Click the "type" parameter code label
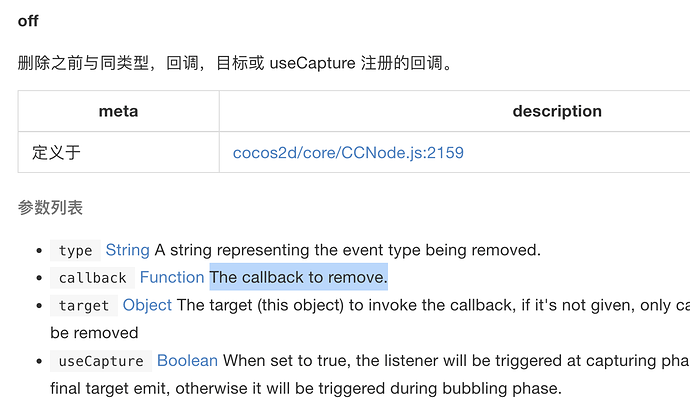This screenshot has height=409, width=690. click(75, 251)
